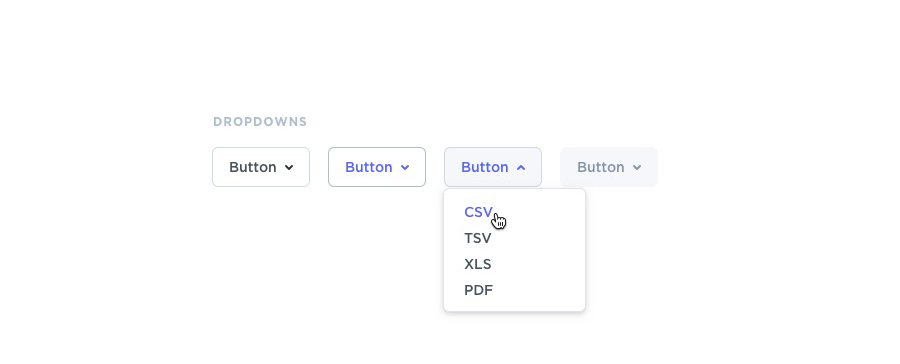Open the purple-text white Button dropdown

pyautogui.click(x=377, y=167)
